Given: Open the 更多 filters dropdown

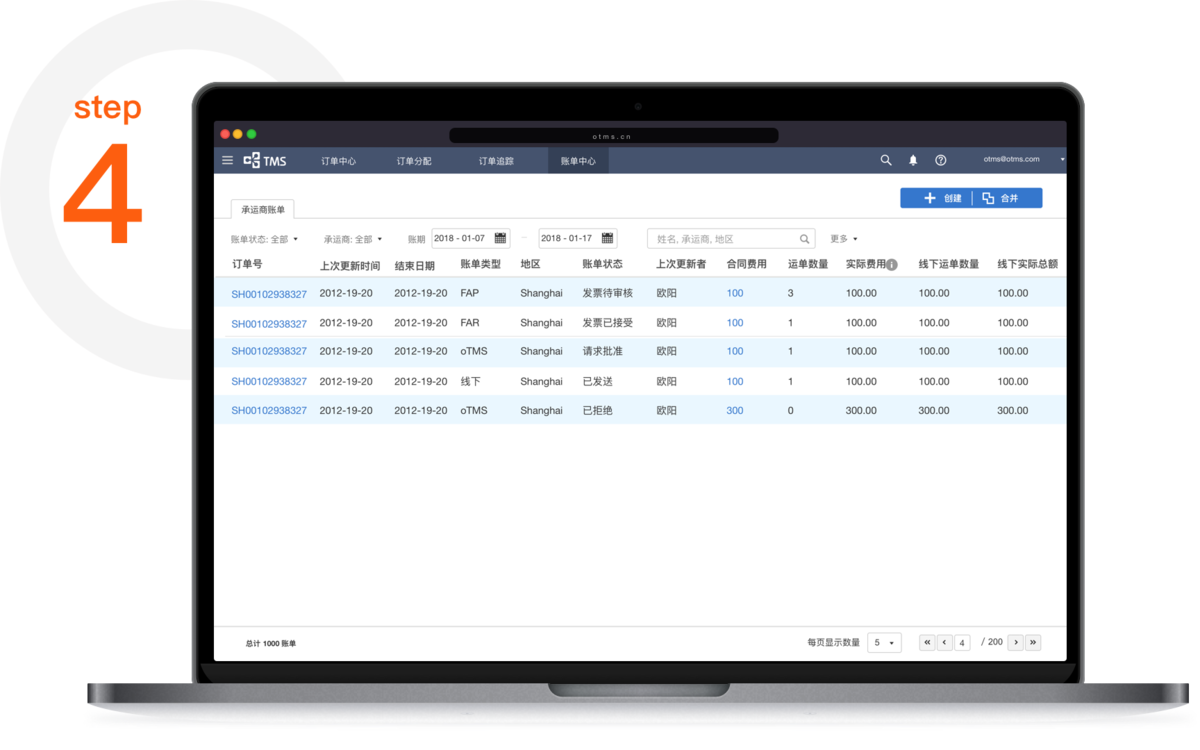Looking at the screenshot, I should [x=843, y=239].
